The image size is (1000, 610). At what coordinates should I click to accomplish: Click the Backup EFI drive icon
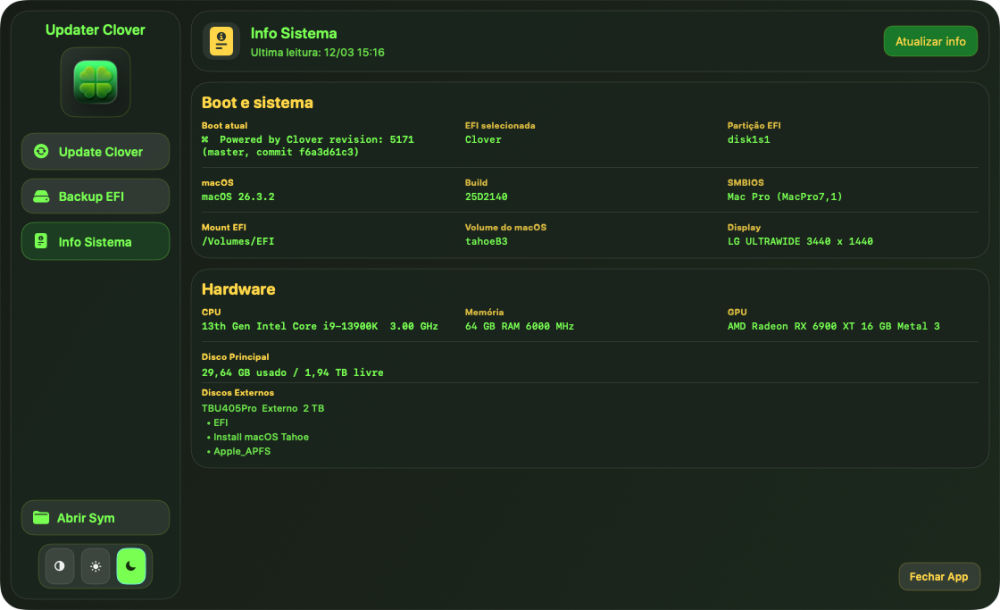pyautogui.click(x=41, y=197)
